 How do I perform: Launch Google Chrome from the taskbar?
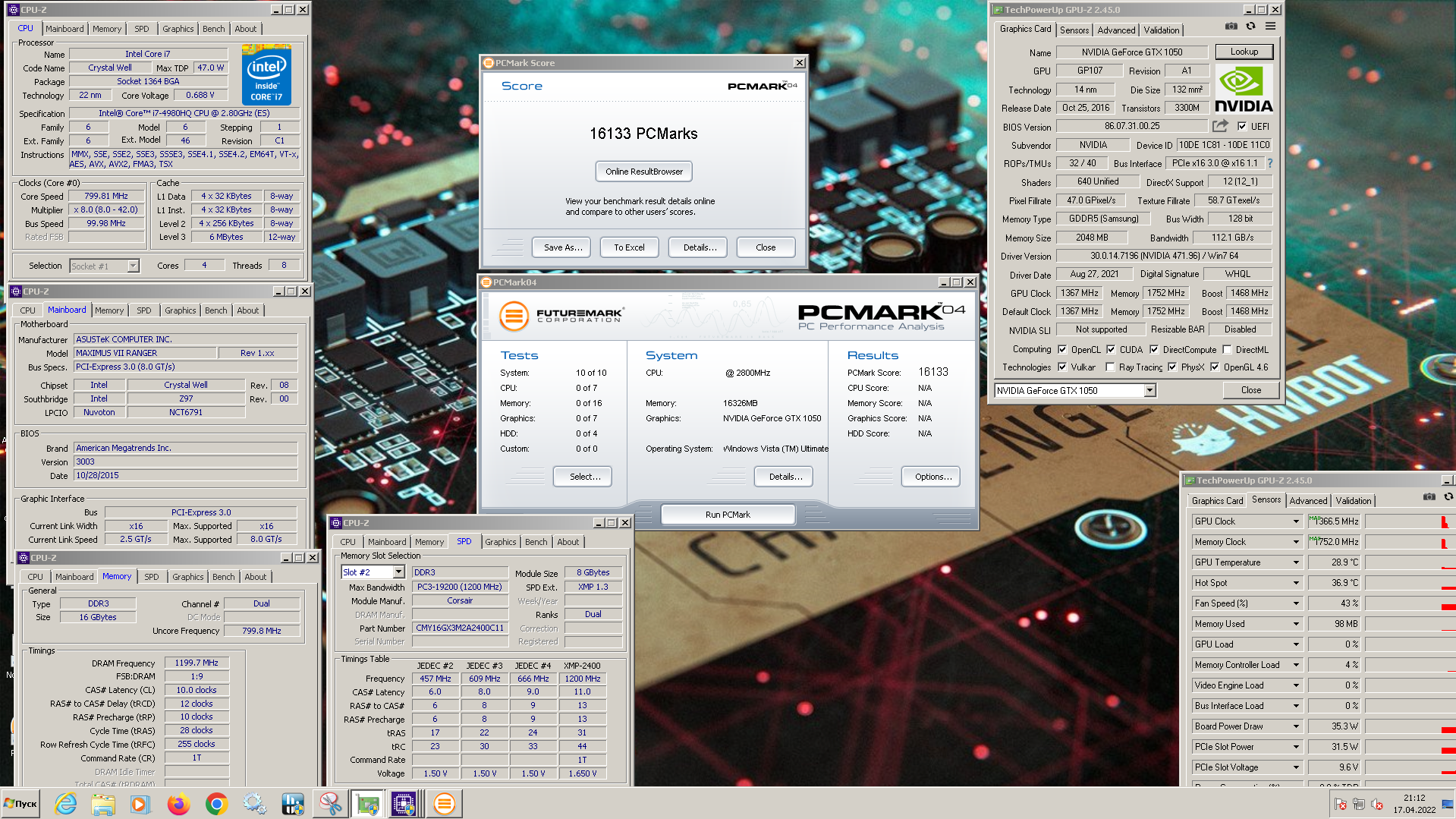[x=216, y=804]
